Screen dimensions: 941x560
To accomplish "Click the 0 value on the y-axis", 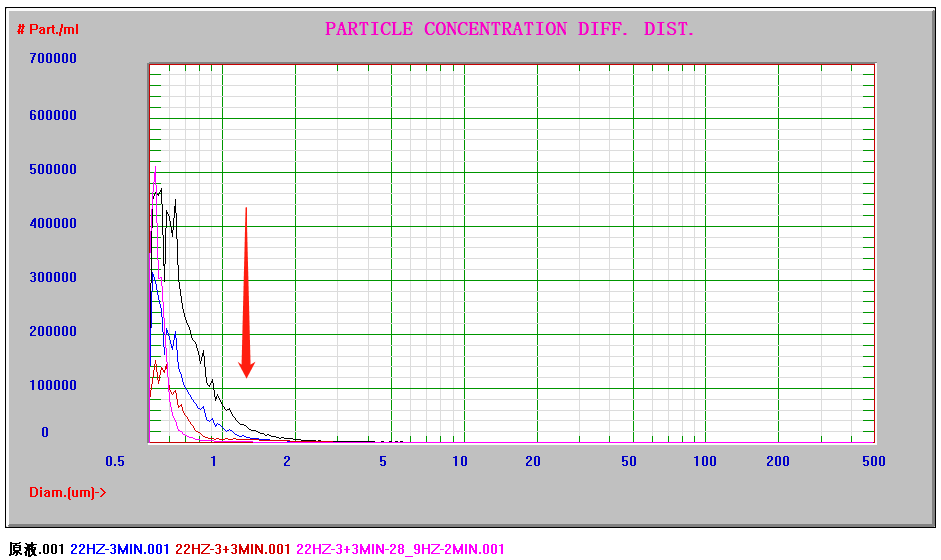I will pos(45,433).
